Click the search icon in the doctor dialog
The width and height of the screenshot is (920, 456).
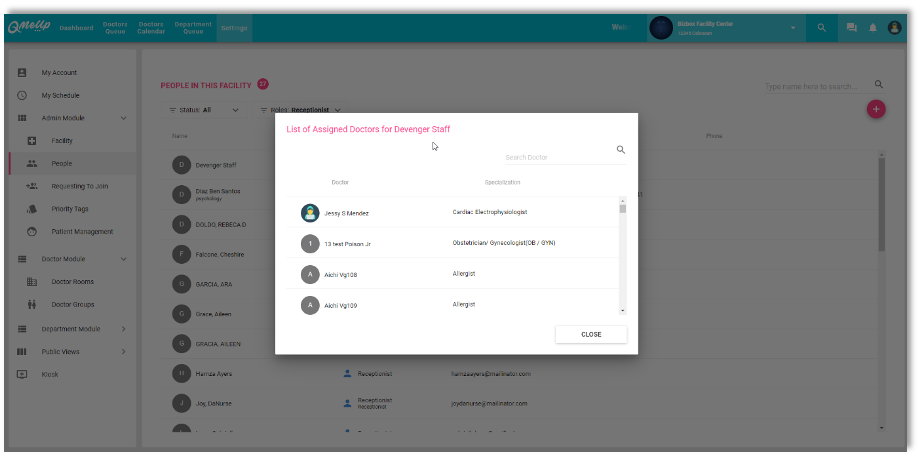[x=620, y=150]
